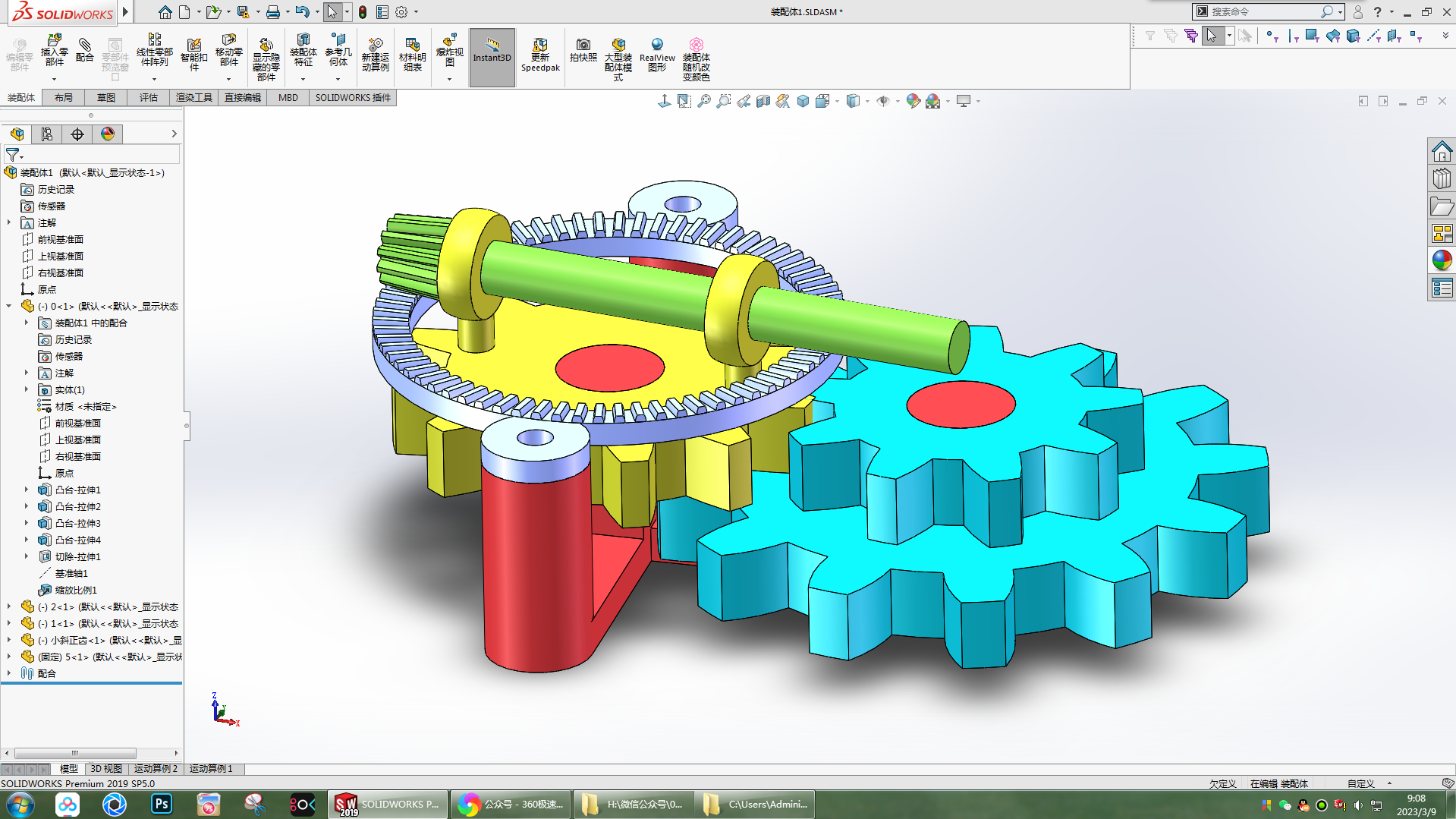
Task: Expand the 凸台-拉伸1 feature node
Action: point(27,490)
